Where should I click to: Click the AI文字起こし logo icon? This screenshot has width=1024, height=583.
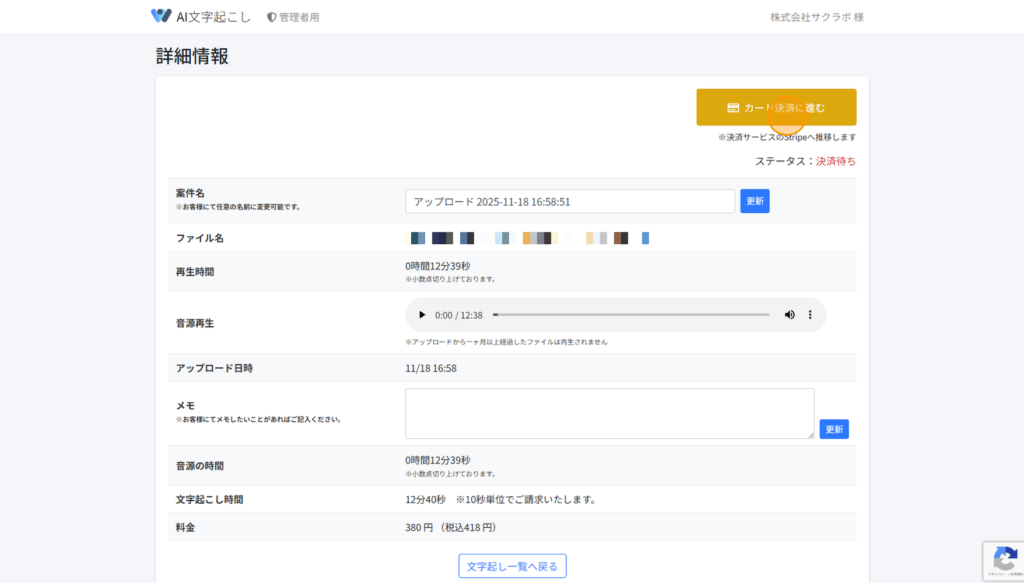pos(161,16)
